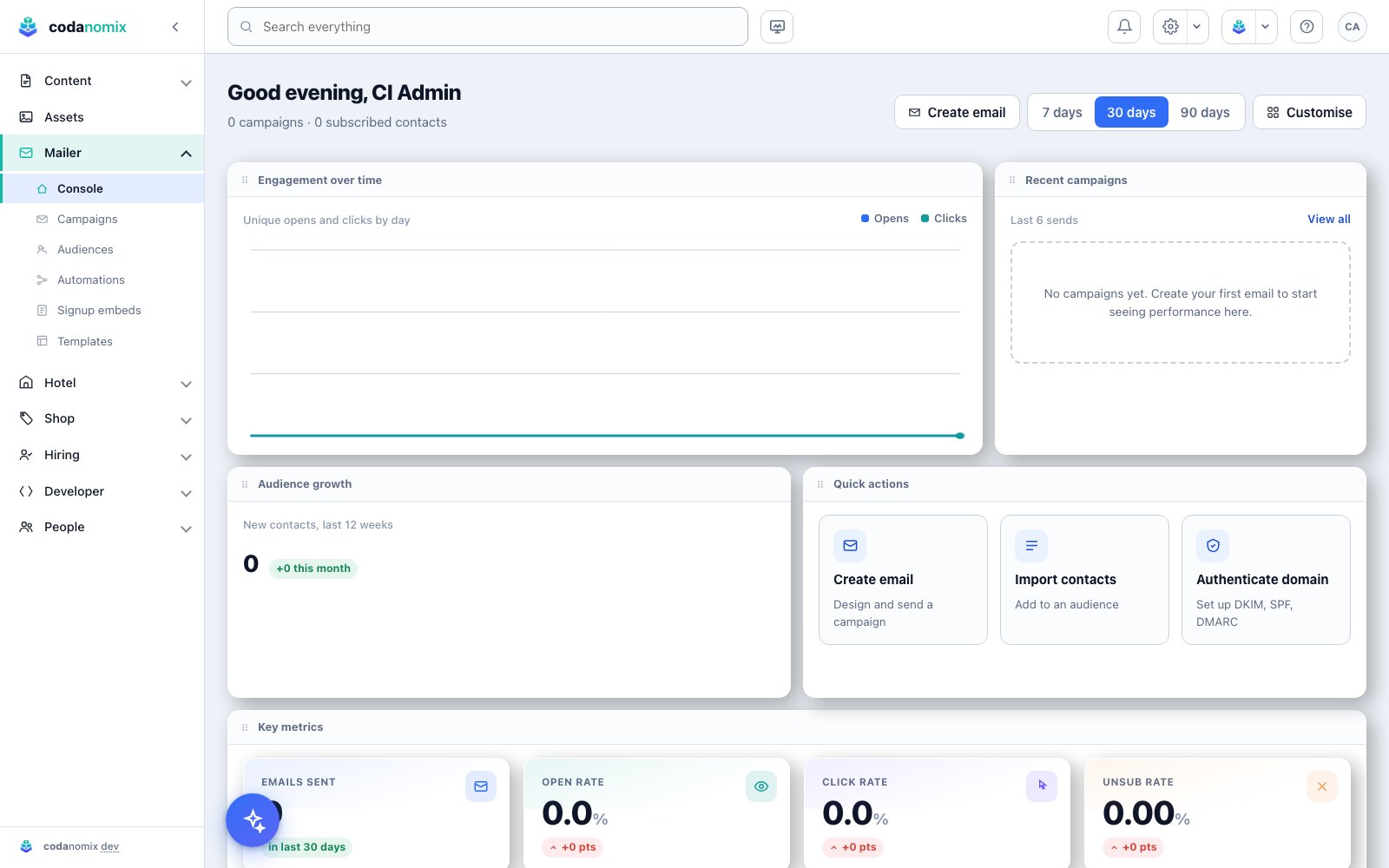The height and width of the screenshot is (868, 1389).
Task: Click the '+0 this month' badge
Action: tap(313, 569)
